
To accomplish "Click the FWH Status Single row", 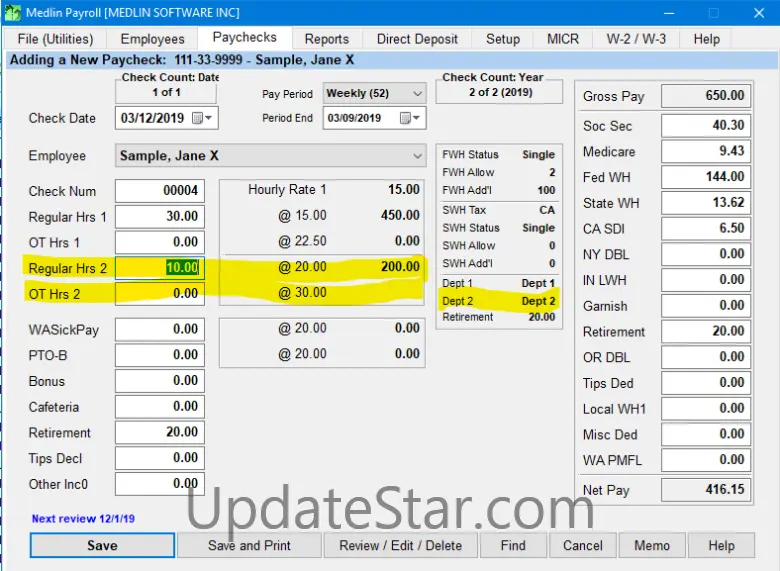I will [x=498, y=155].
